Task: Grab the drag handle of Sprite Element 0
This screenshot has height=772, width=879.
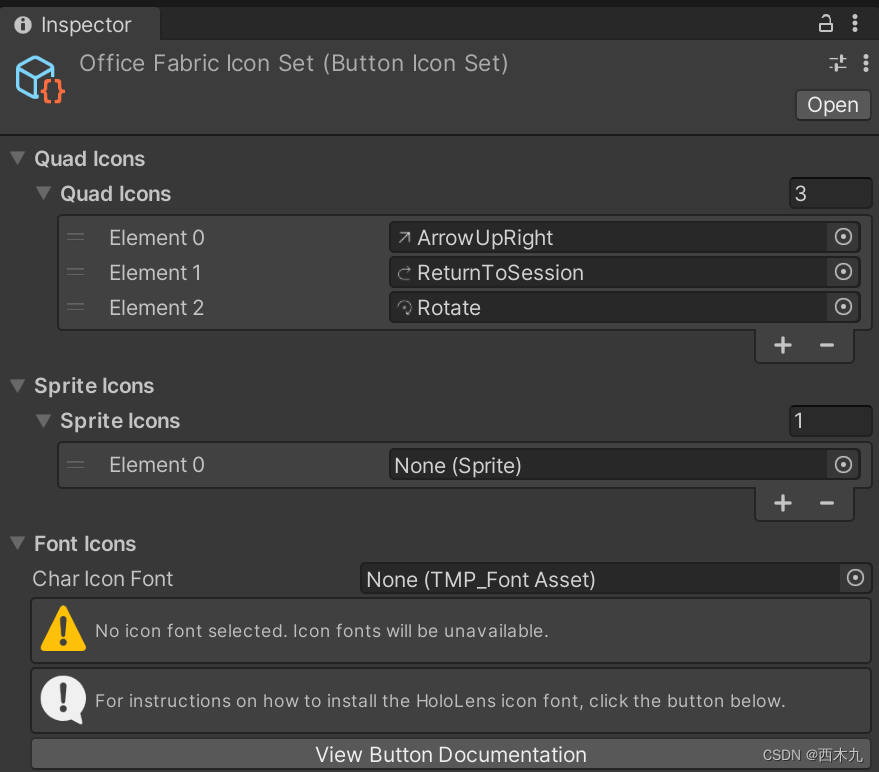Action: (75, 464)
